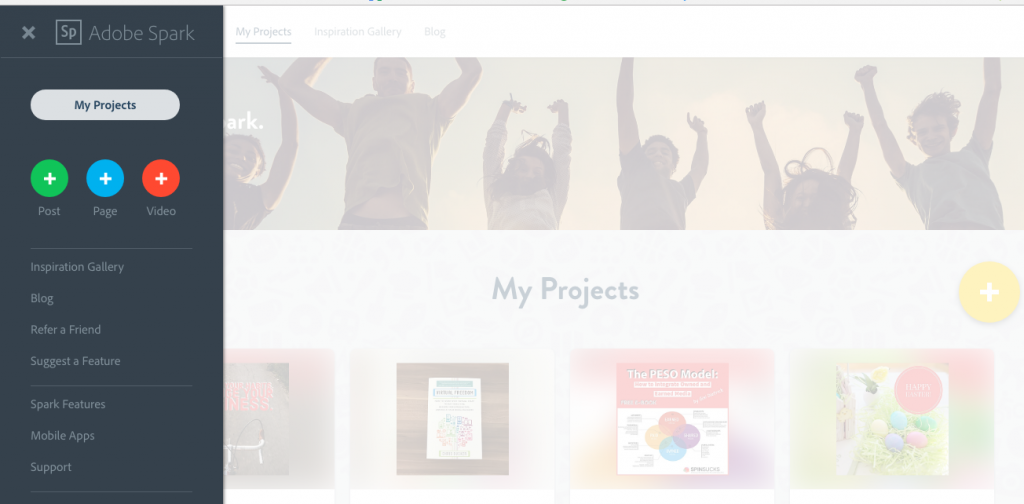1024x504 pixels.
Task: Create a new Video with red plus
Action: [x=161, y=178]
